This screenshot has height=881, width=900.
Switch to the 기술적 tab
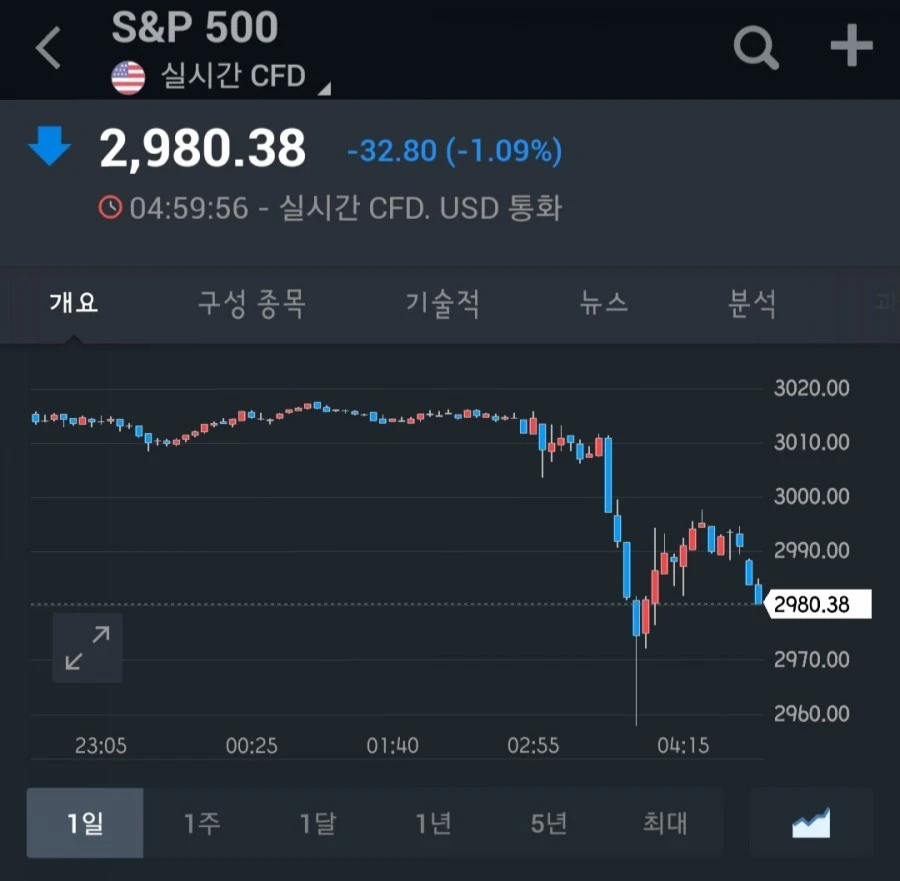pyautogui.click(x=443, y=304)
